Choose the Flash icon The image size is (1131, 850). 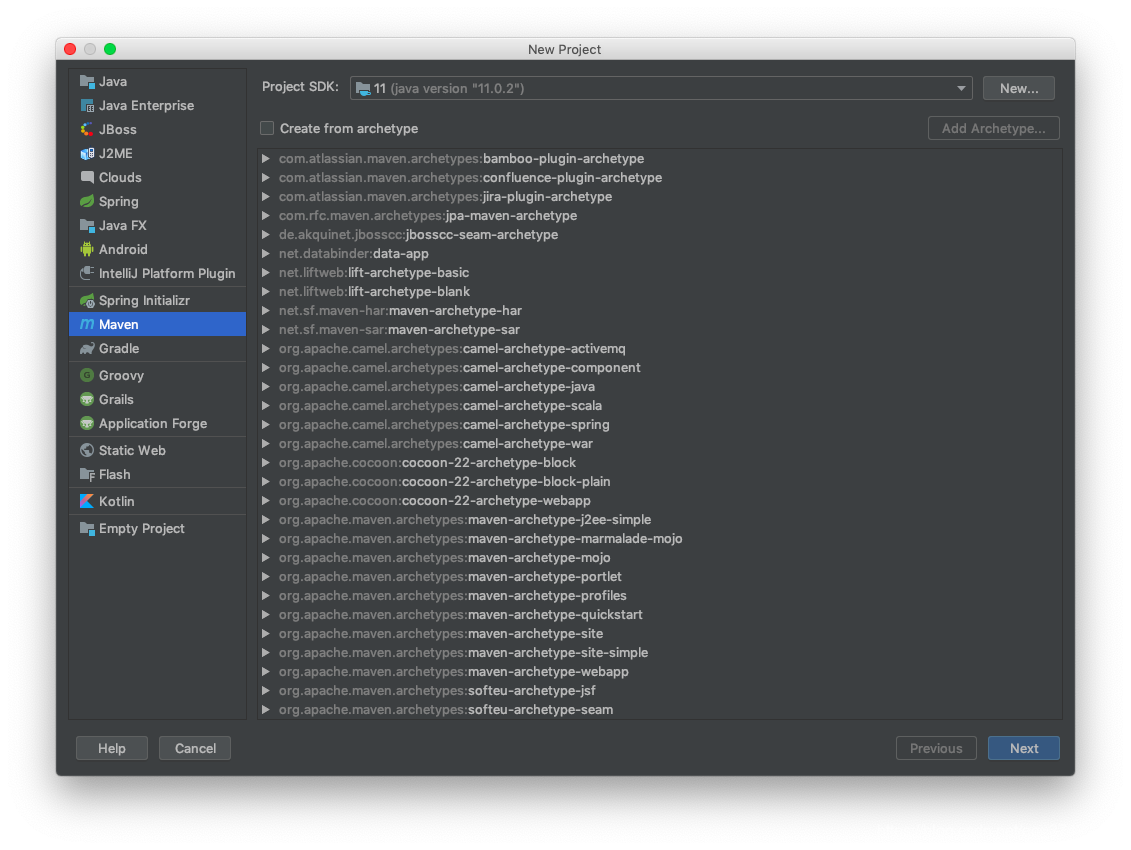click(x=87, y=475)
